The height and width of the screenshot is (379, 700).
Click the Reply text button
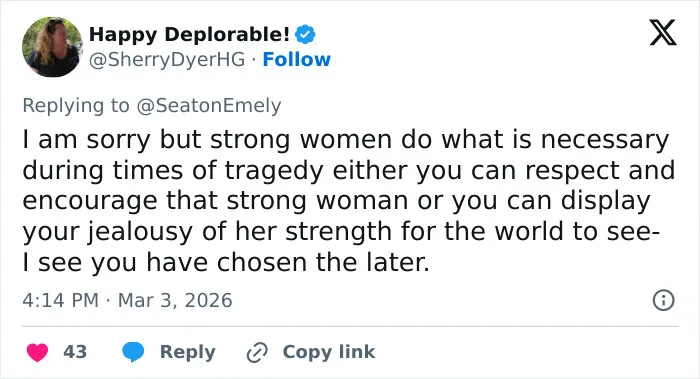point(188,352)
